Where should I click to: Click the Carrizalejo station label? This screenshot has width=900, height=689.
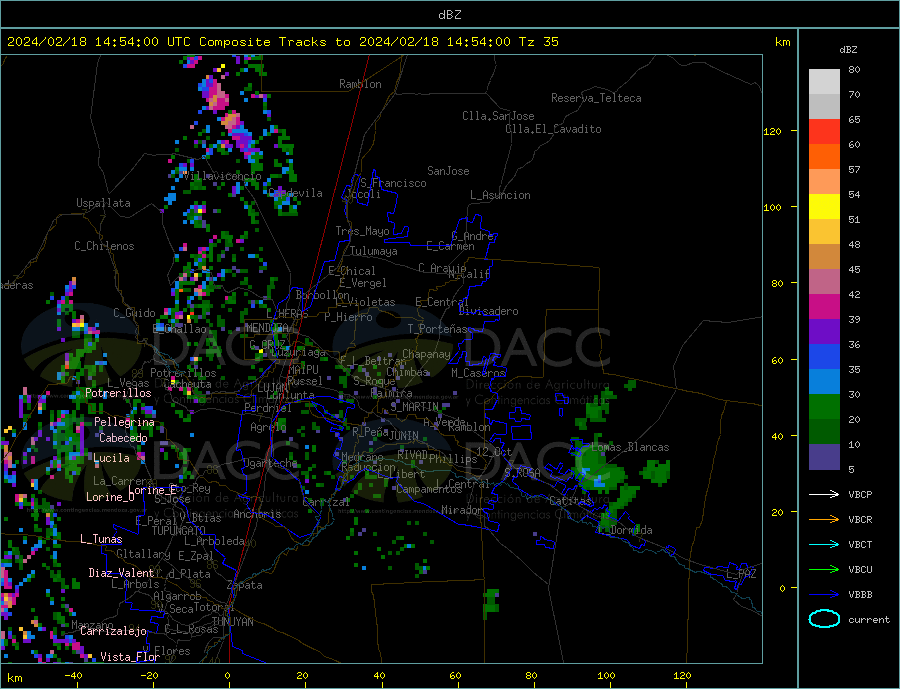[113, 632]
